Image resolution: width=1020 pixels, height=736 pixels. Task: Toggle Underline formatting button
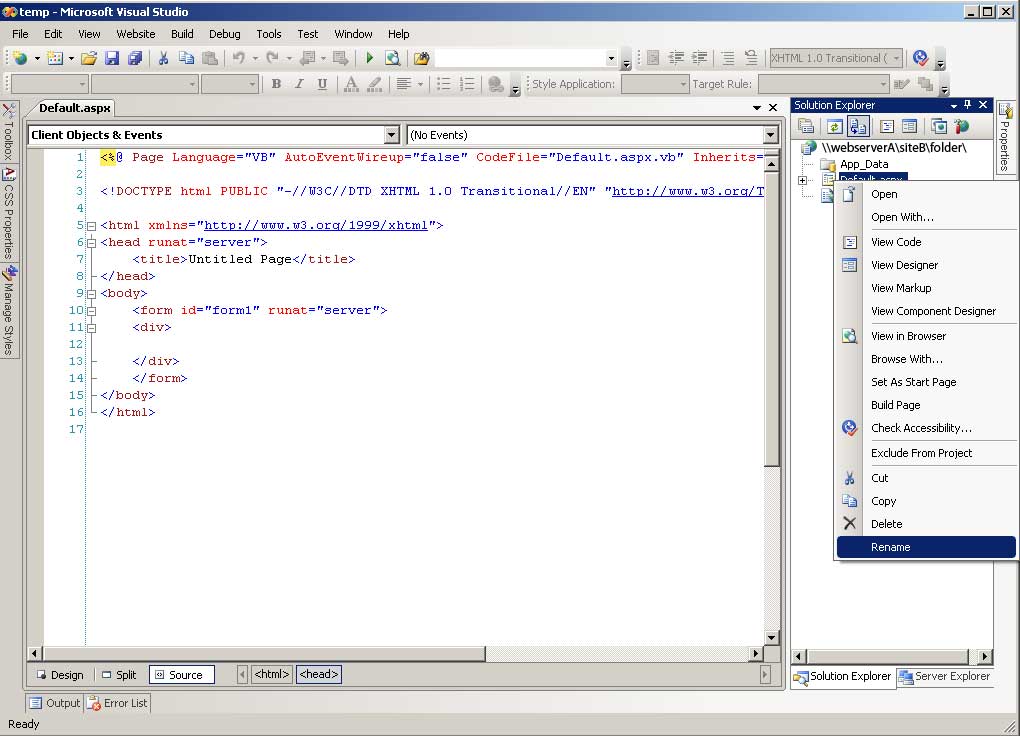pos(322,84)
